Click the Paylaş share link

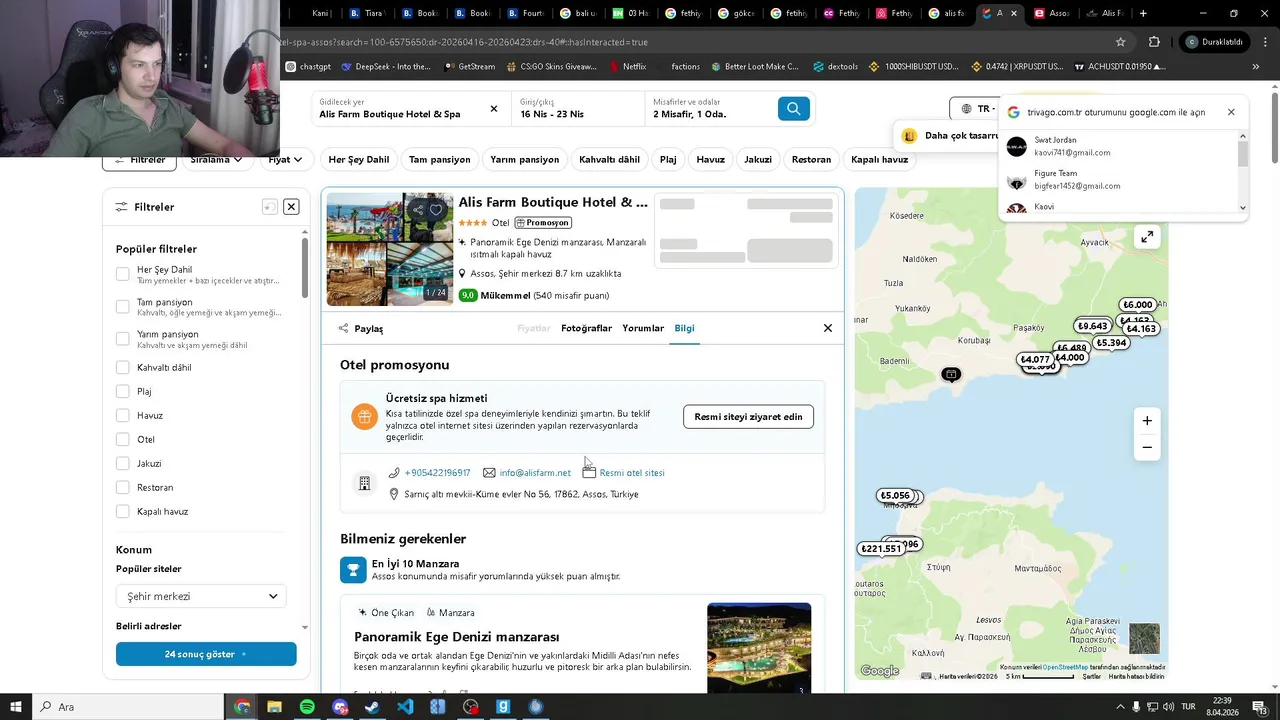(x=361, y=328)
